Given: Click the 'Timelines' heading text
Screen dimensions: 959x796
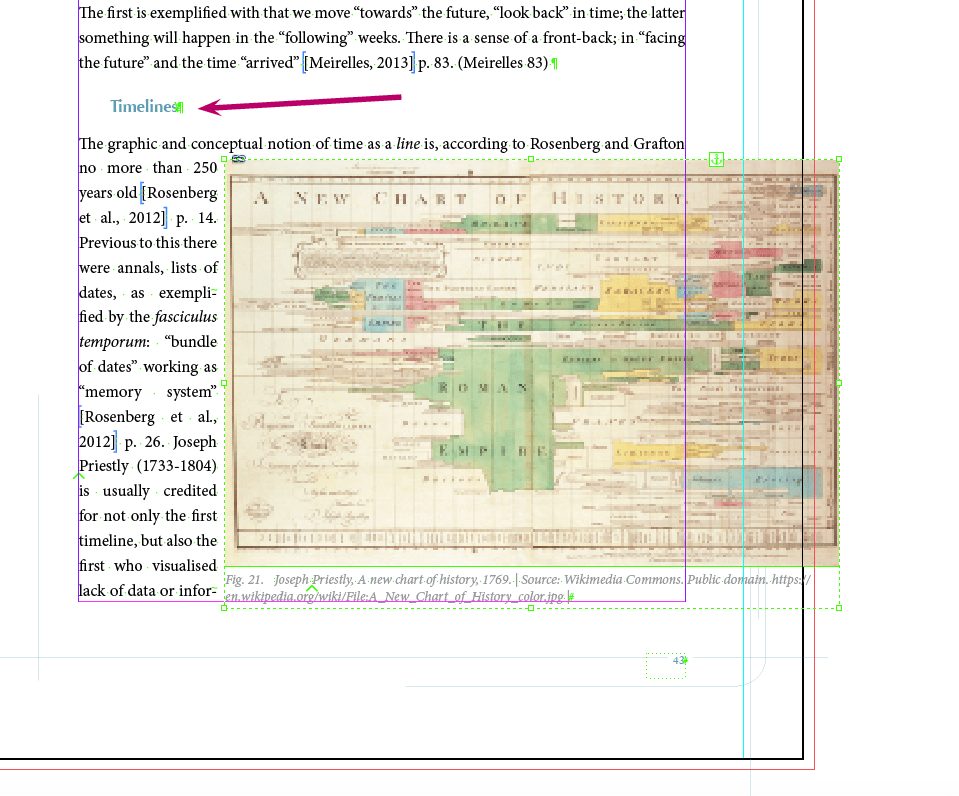Looking at the screenshot, I should coord(145,106).
